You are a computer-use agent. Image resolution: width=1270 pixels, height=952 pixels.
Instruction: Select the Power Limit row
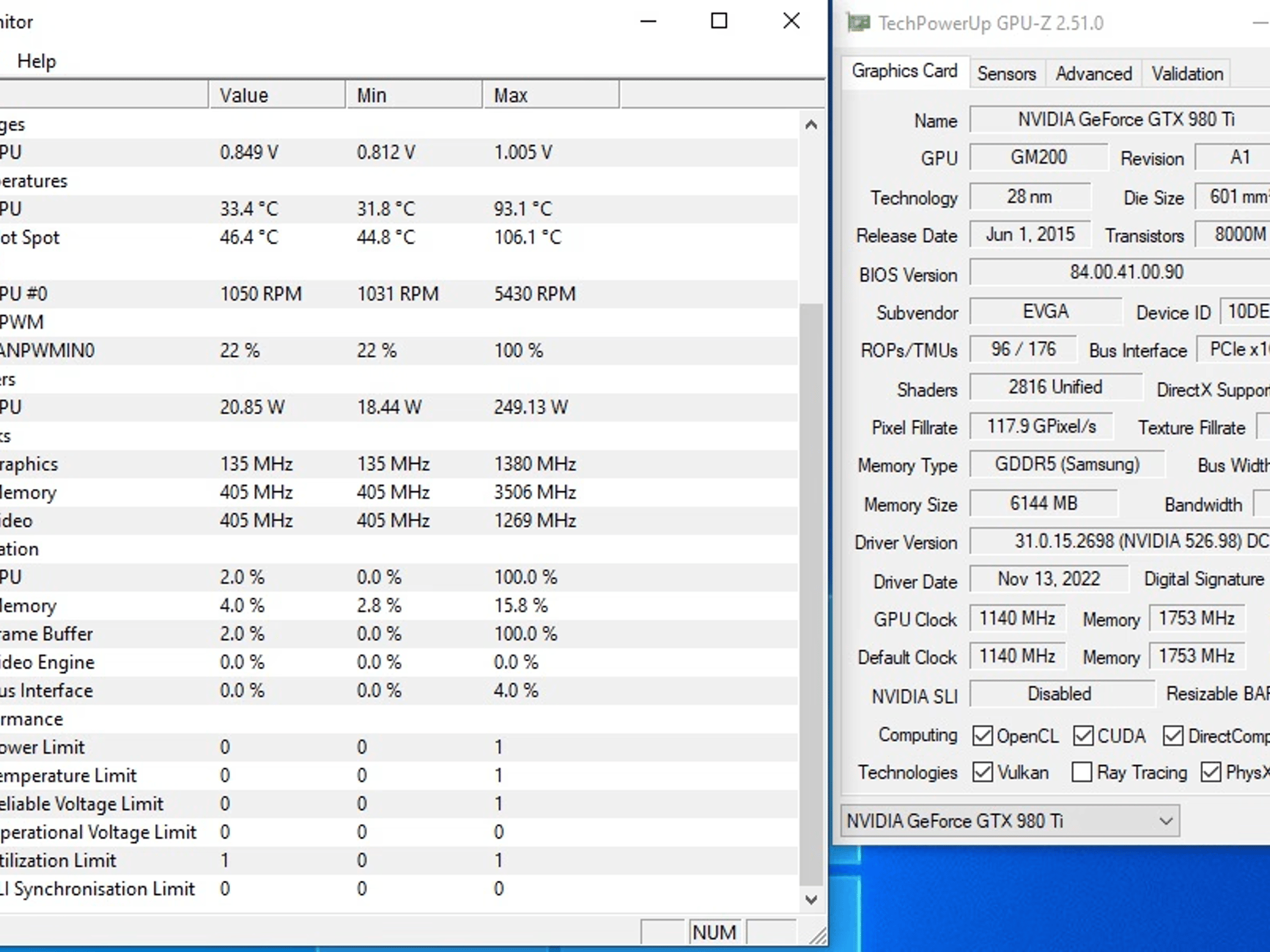tap(399, 747)
